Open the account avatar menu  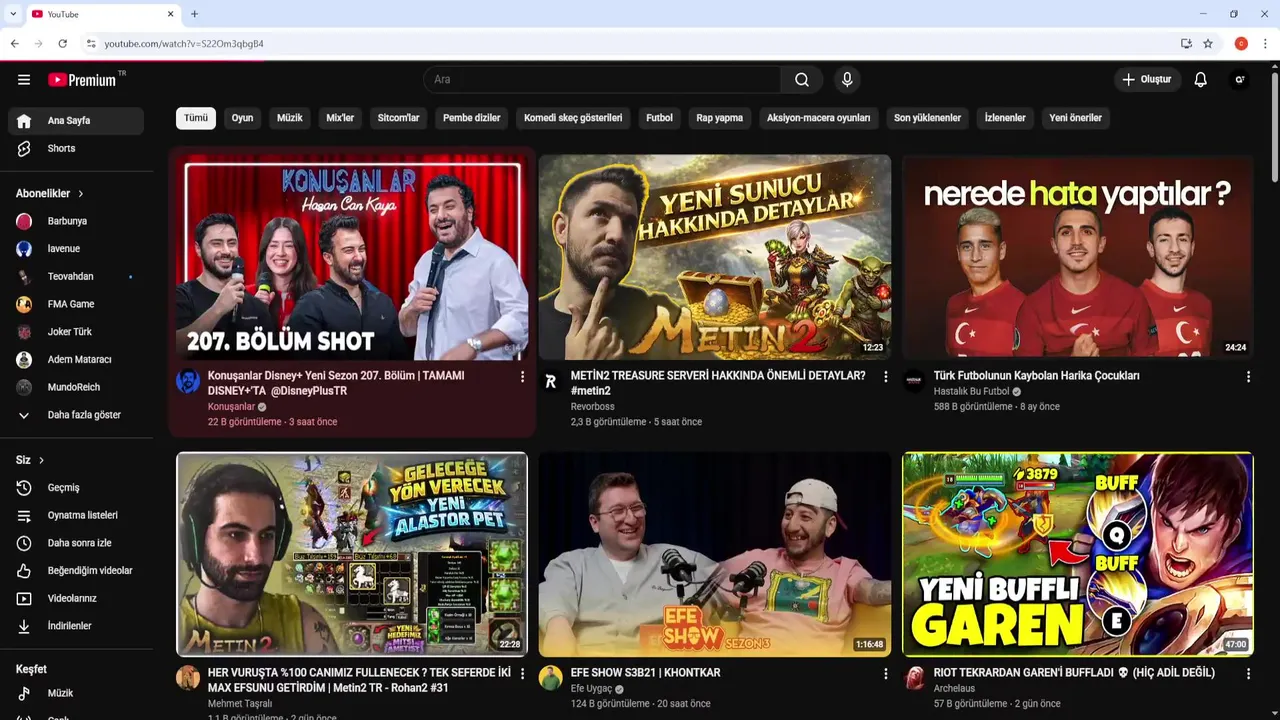coord(1240,80)
